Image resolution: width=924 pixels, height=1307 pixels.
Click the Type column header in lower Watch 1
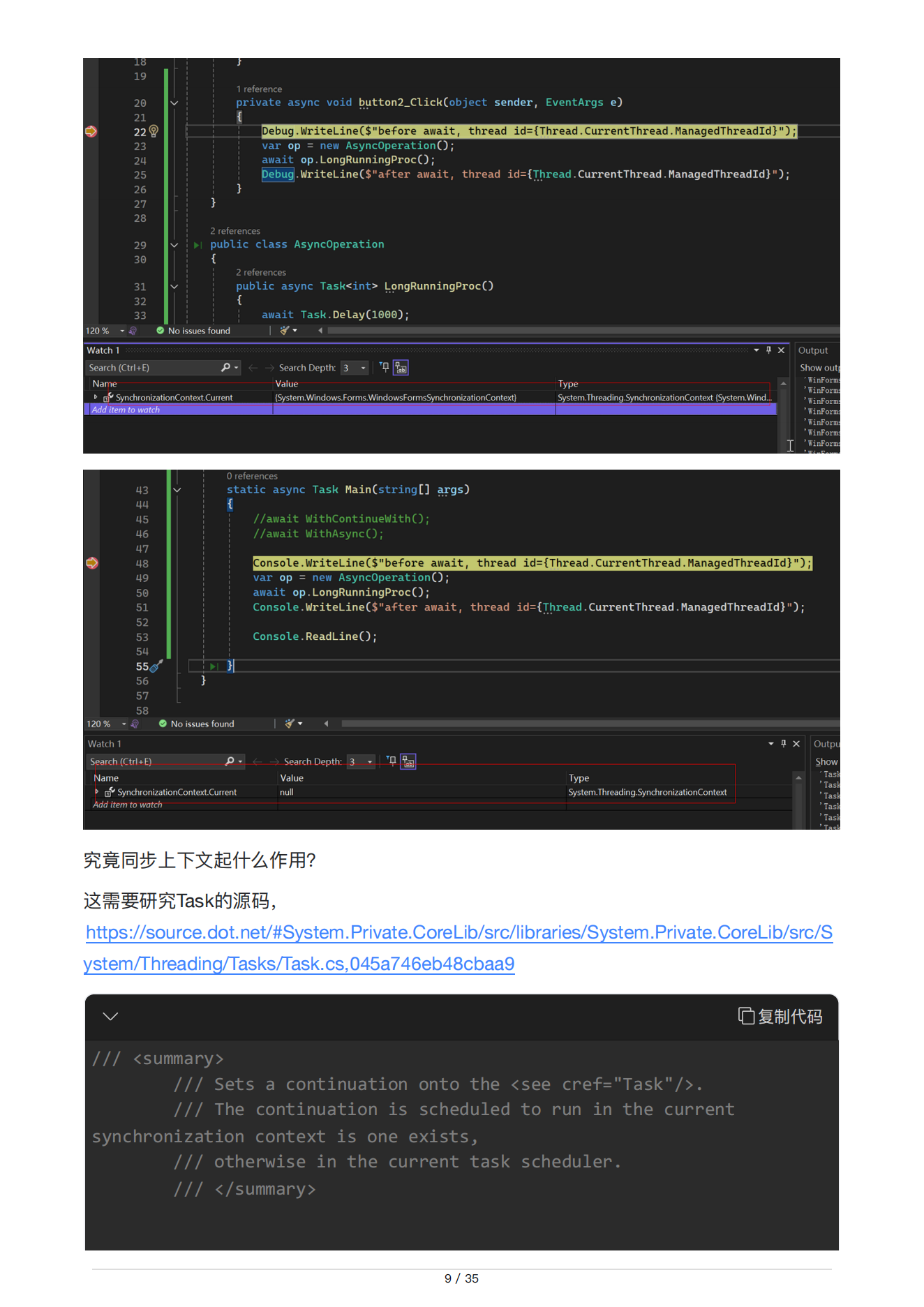tap(579, 778)
